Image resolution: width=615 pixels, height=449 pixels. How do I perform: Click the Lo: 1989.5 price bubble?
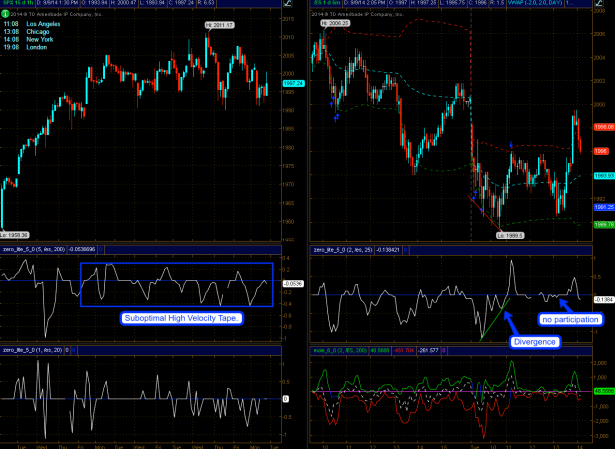tap(510, 236)
